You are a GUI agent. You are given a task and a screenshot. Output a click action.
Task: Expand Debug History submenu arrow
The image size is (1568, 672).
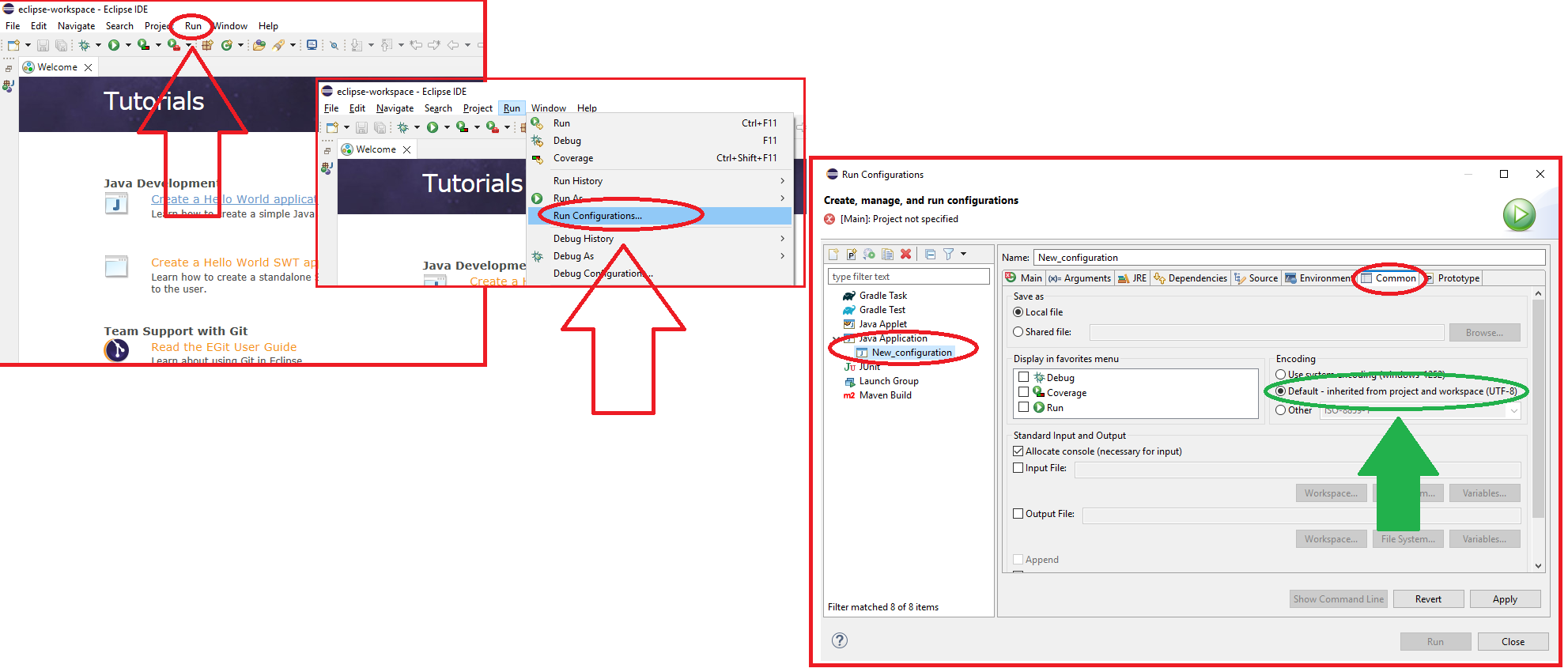click(783, 239)
